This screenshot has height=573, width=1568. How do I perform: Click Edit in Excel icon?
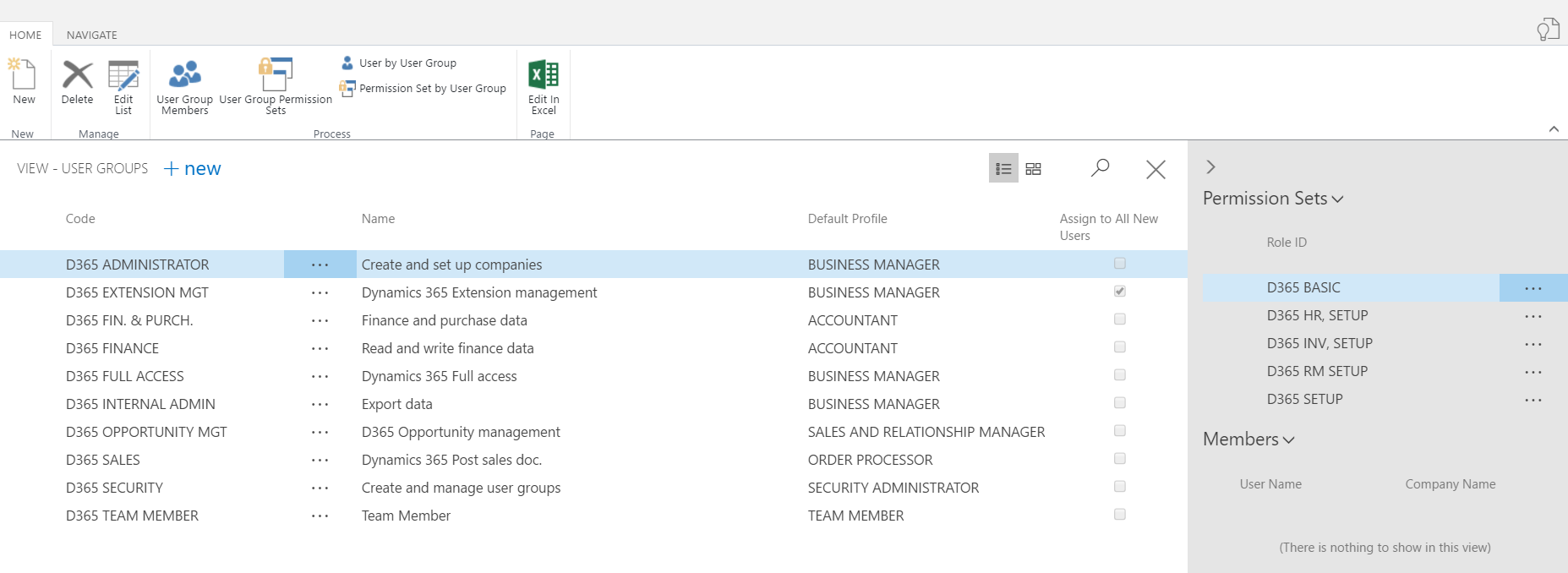point(544,86)
